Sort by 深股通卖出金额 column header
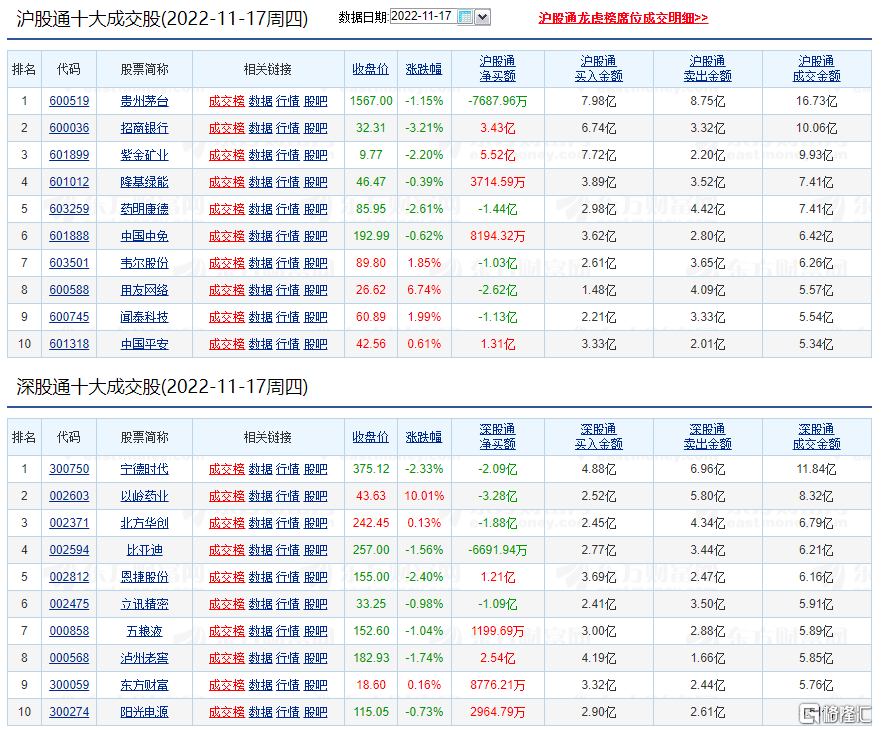 click(x=707, y=437)
